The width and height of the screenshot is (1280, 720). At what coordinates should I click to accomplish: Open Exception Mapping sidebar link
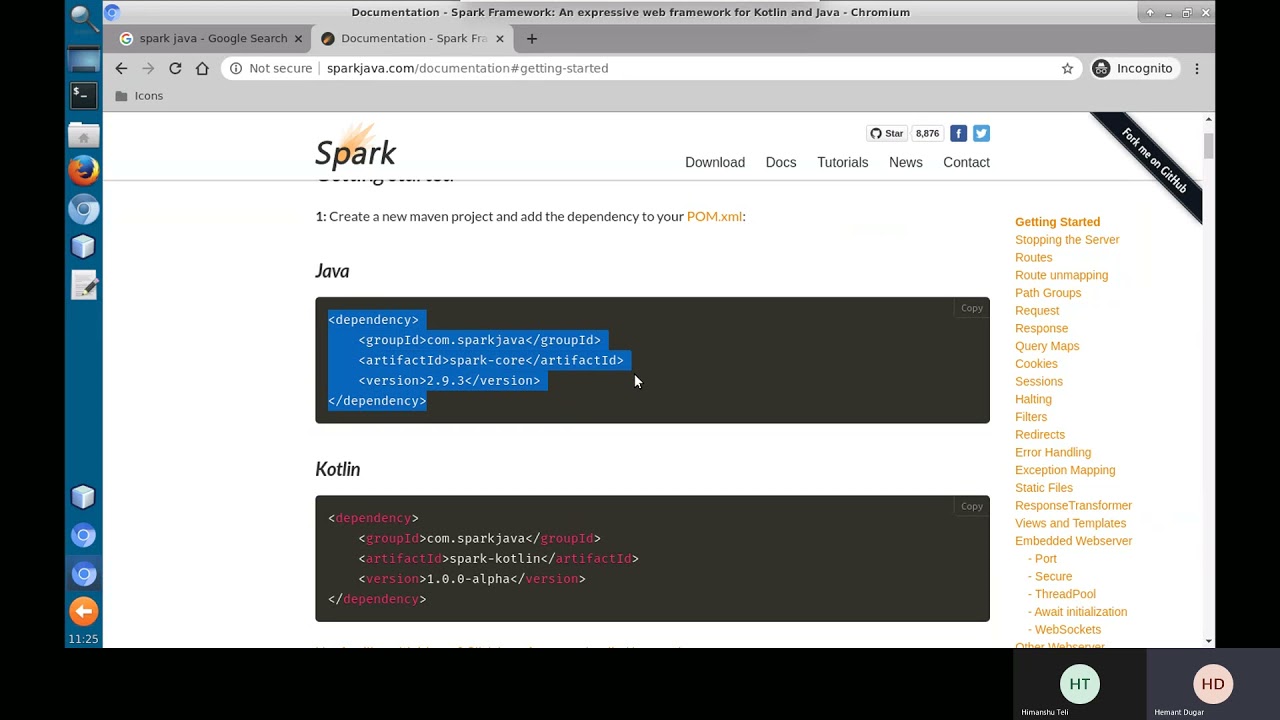pos(1065,470)
